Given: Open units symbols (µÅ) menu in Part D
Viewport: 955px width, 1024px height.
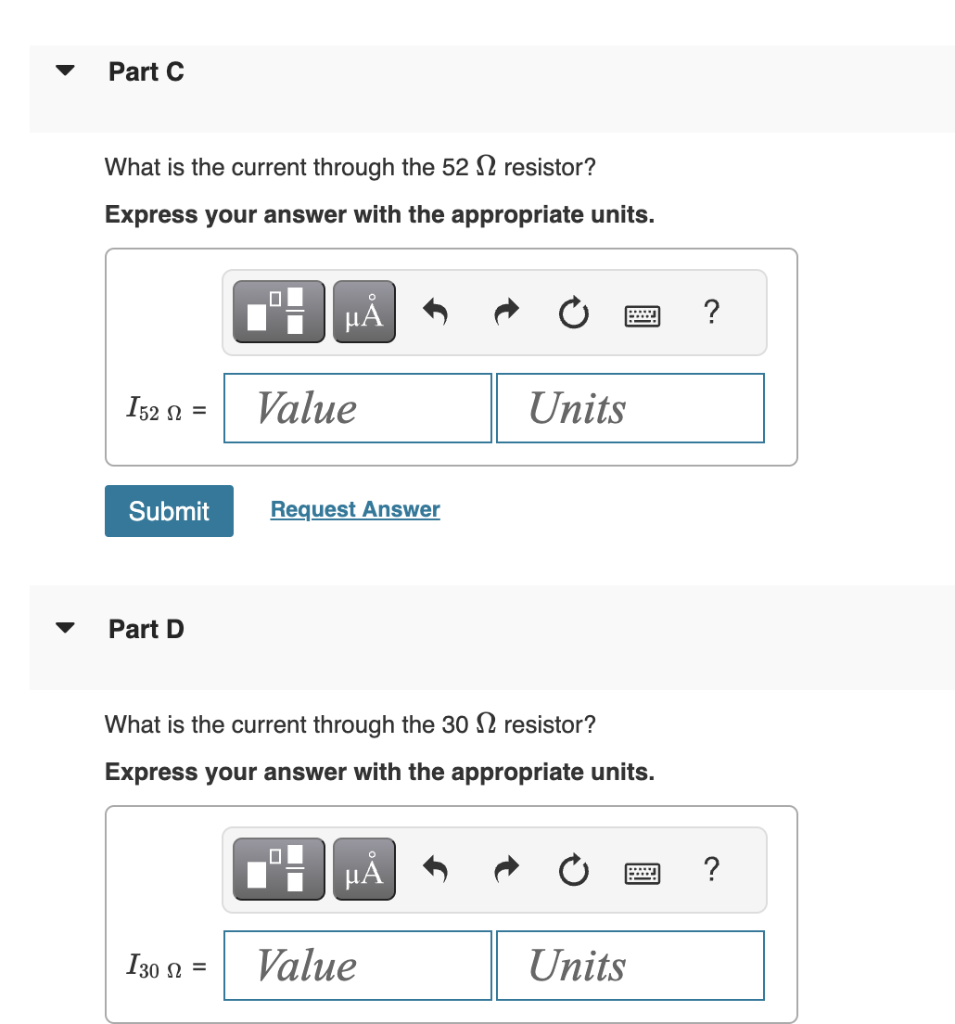Looking at the screenshot, I should (364, 869).
